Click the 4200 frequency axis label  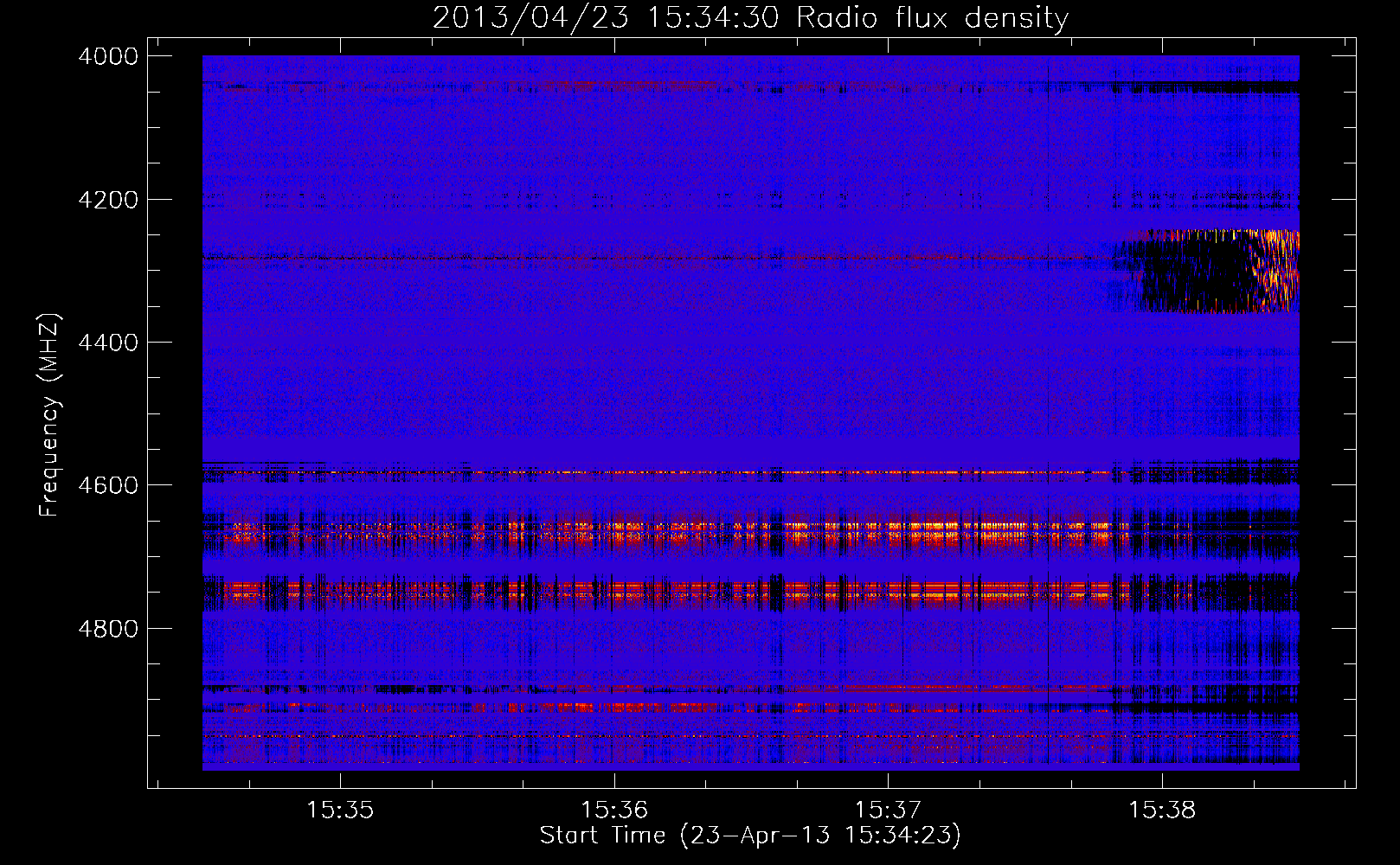click(x=108, y=200)
